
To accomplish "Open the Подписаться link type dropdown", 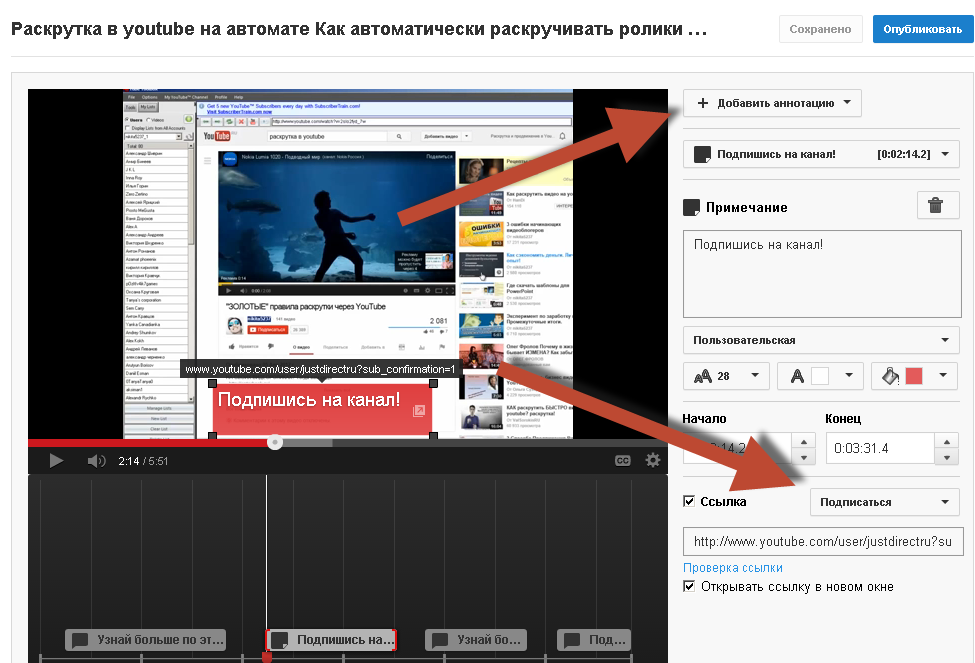I will [884, 502].
